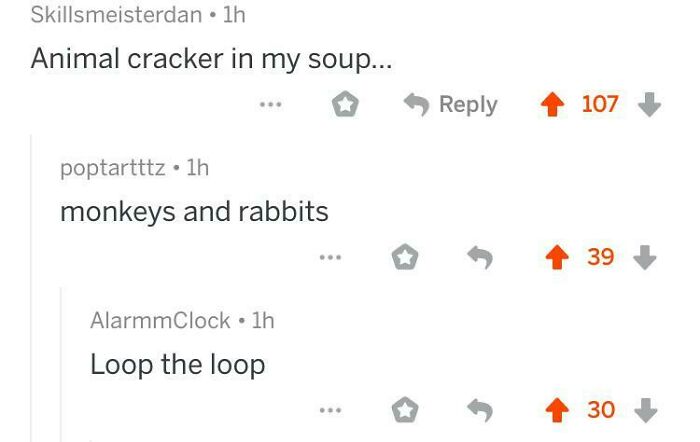Give award to Skillsmeisterdan's comment

(346, 104)
